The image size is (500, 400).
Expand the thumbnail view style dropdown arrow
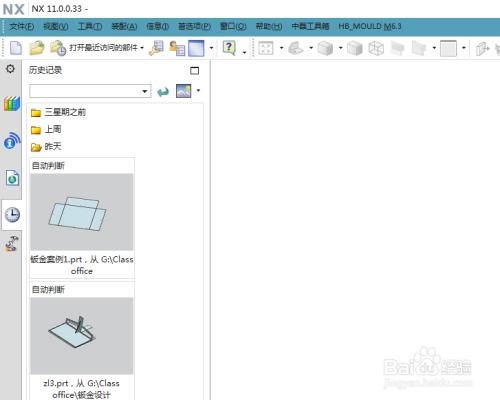pyautogui.click(x=198, y=91)
